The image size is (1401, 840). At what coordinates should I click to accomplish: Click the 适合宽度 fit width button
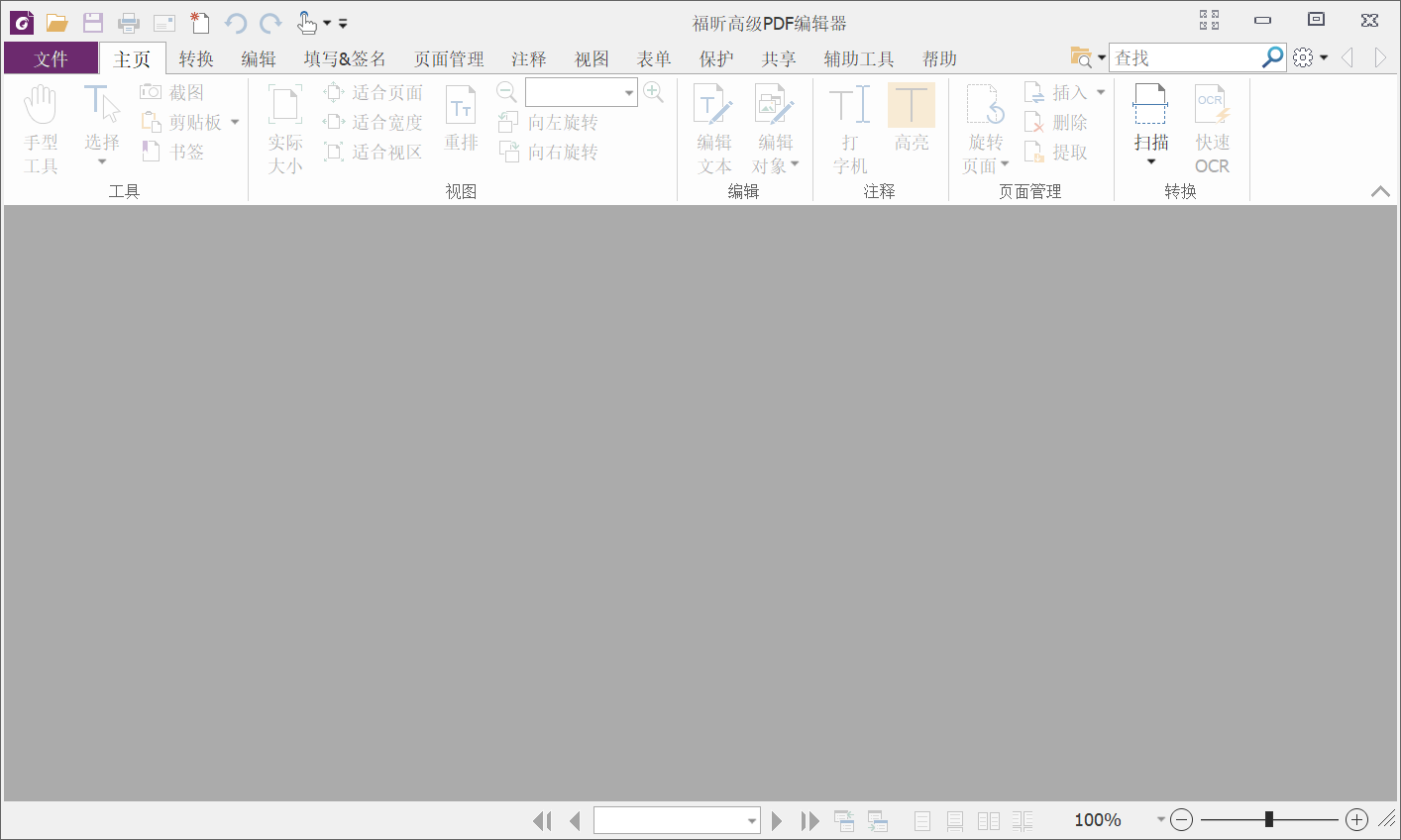click(x=373, y=121)
